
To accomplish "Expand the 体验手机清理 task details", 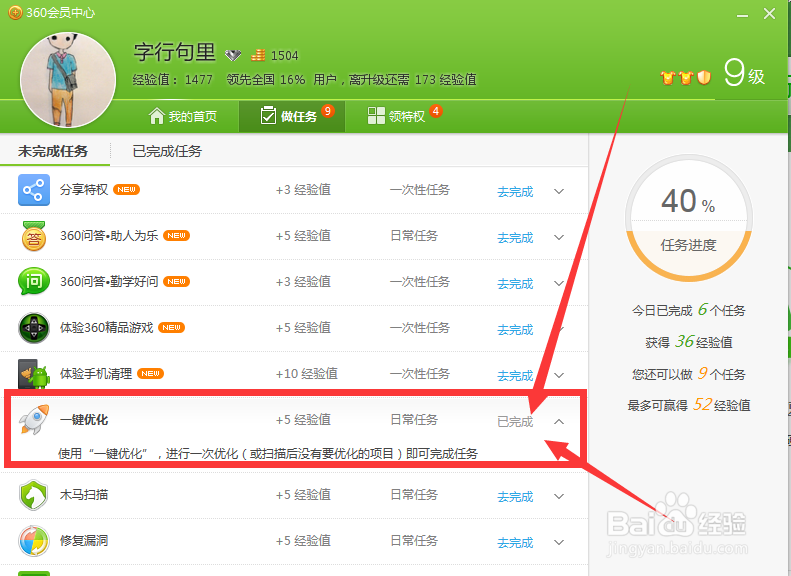I will tap(559, 375).
